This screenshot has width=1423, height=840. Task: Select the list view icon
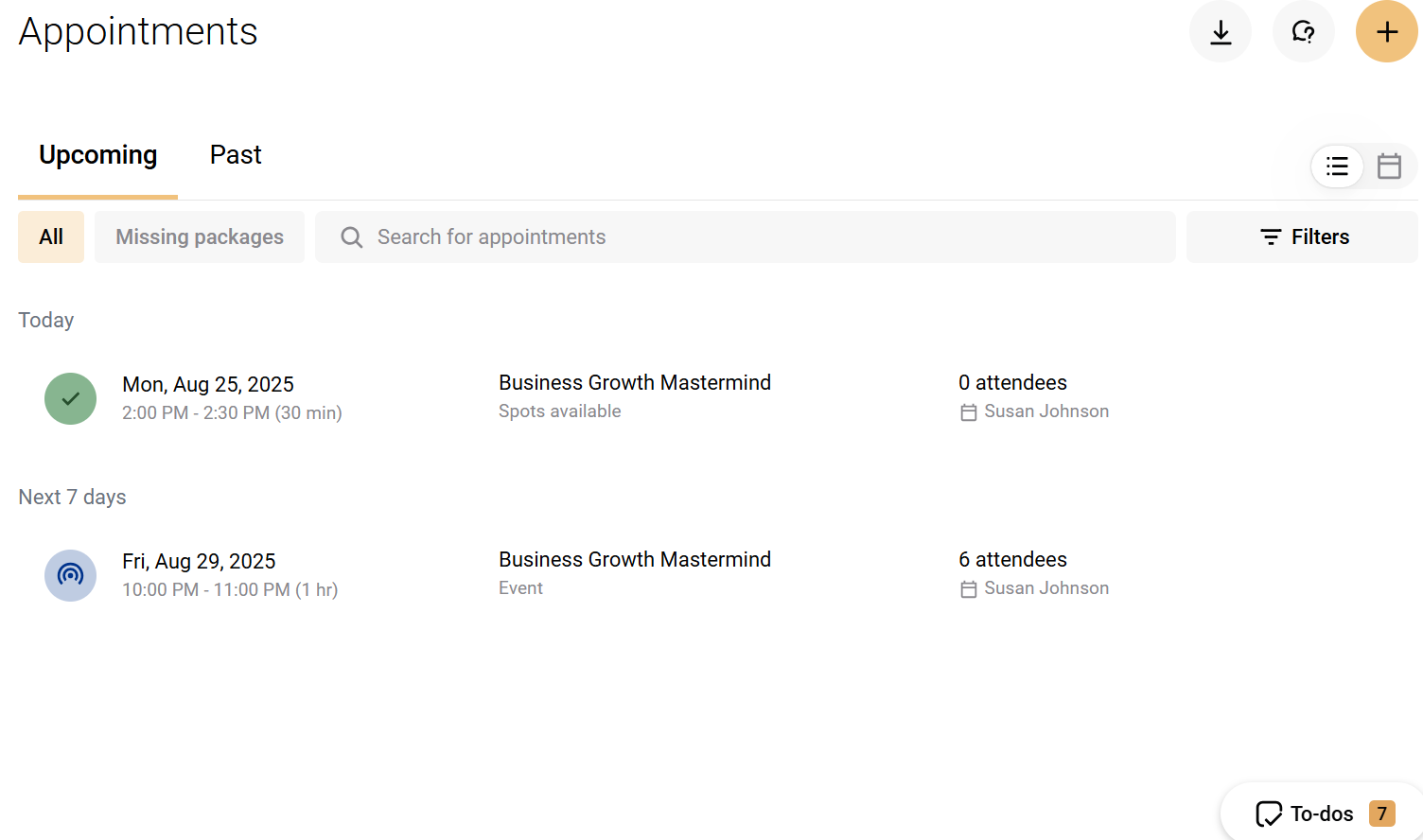(1337, 166)
